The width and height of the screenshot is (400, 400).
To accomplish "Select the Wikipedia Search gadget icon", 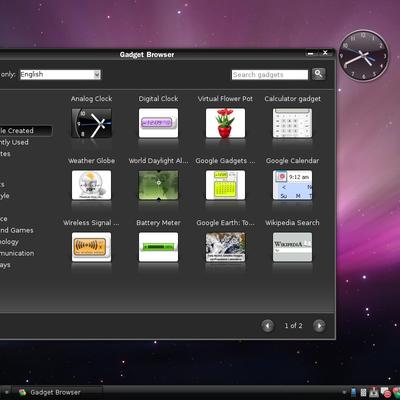I will click(292, 247).
